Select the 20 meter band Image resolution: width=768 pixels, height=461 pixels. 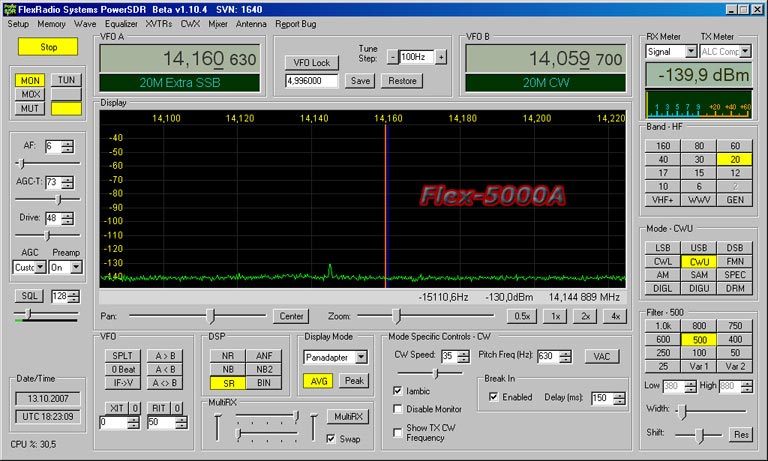click(735, 160)
